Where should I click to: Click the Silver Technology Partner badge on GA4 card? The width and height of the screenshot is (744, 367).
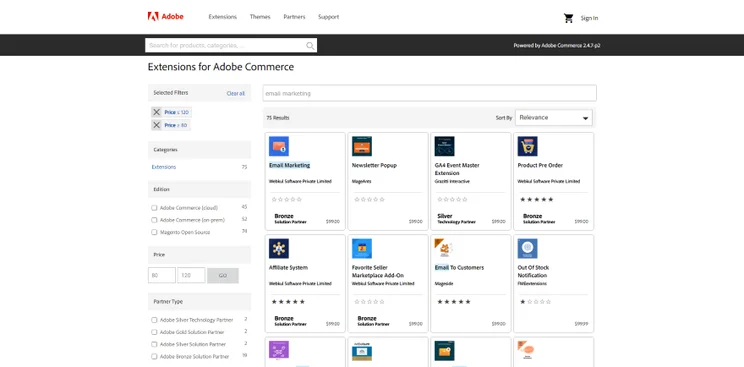point(456,219)
